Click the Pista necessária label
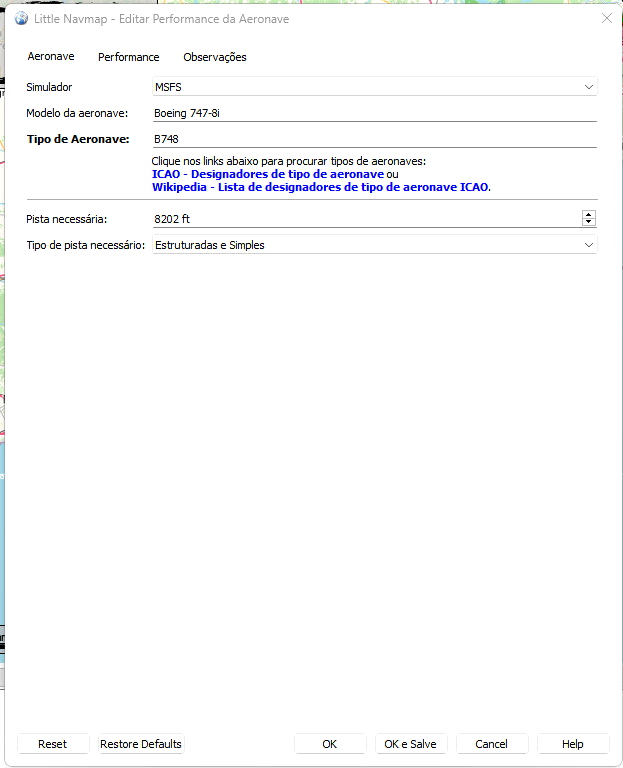 point(67,219)
